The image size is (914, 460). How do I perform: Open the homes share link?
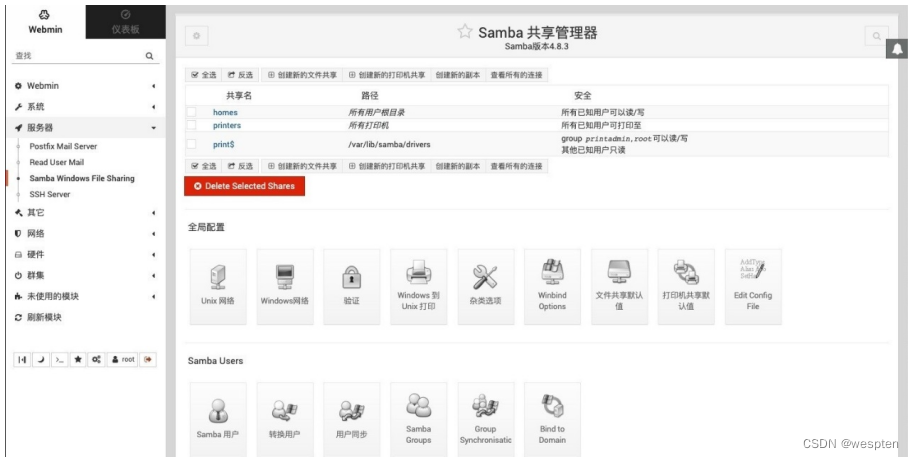(x=225, y=112)
